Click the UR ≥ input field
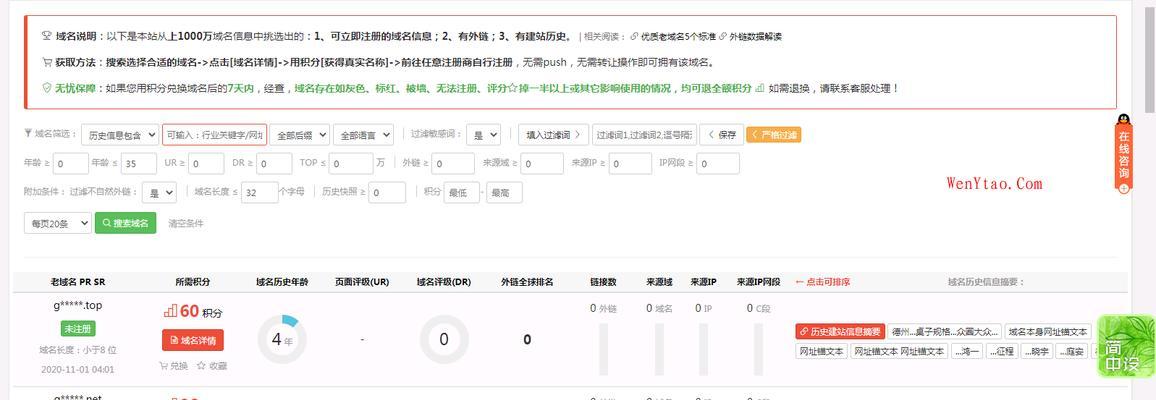Screen dimensions: 1156x400 206,164
